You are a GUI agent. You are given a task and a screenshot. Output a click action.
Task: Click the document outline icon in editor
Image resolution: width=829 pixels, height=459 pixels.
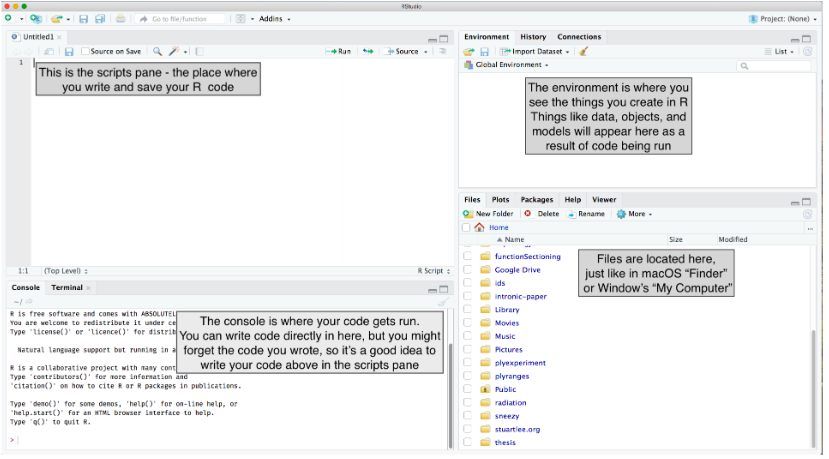pos(443,51)
